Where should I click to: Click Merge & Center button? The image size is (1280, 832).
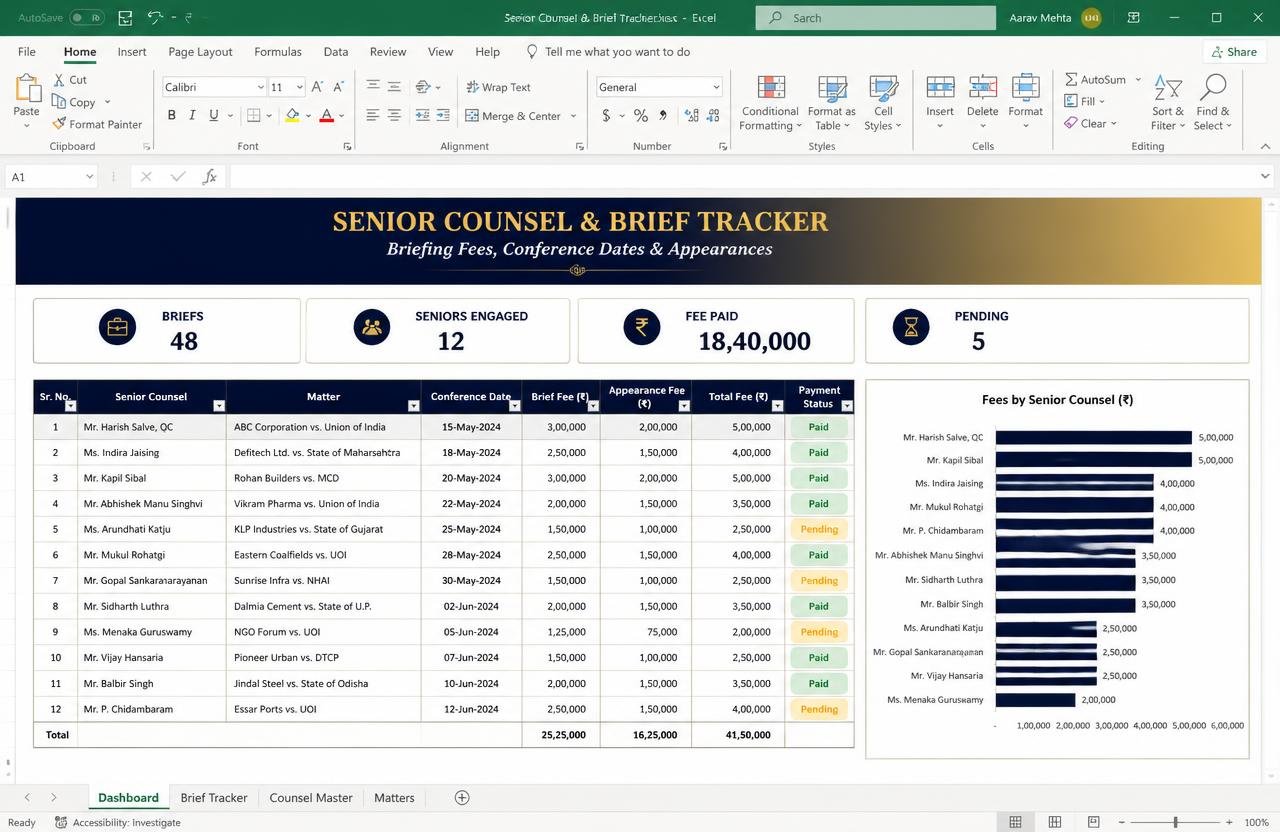[514, 116]
